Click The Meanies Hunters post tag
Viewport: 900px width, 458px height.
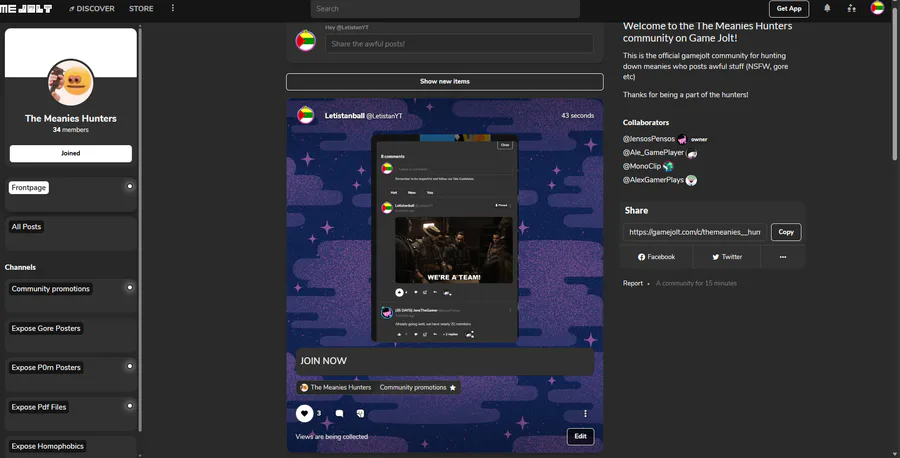click(336, 387)
